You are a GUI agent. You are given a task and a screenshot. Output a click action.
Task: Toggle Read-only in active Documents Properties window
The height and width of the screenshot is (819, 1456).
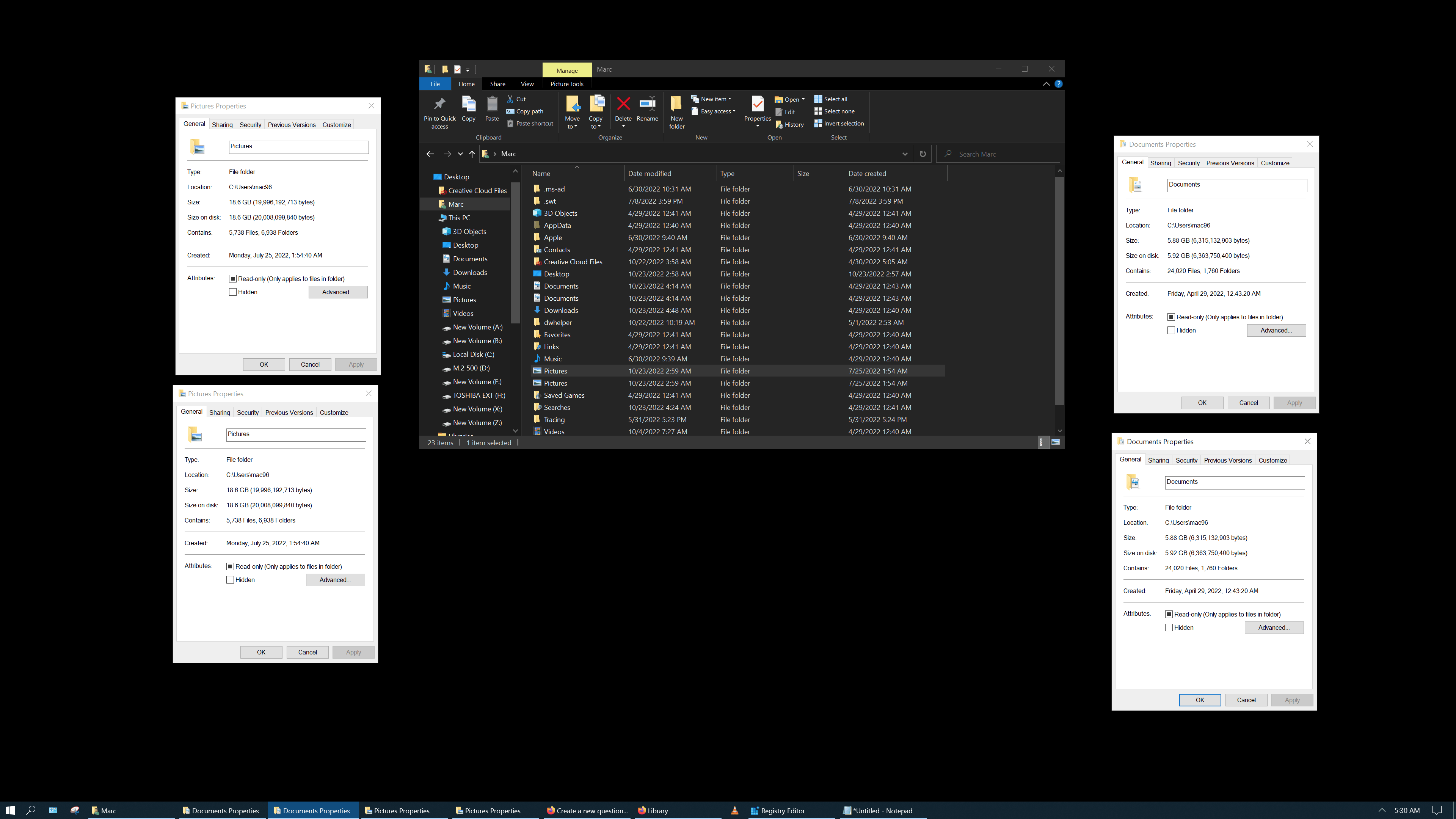point(1169,614)
